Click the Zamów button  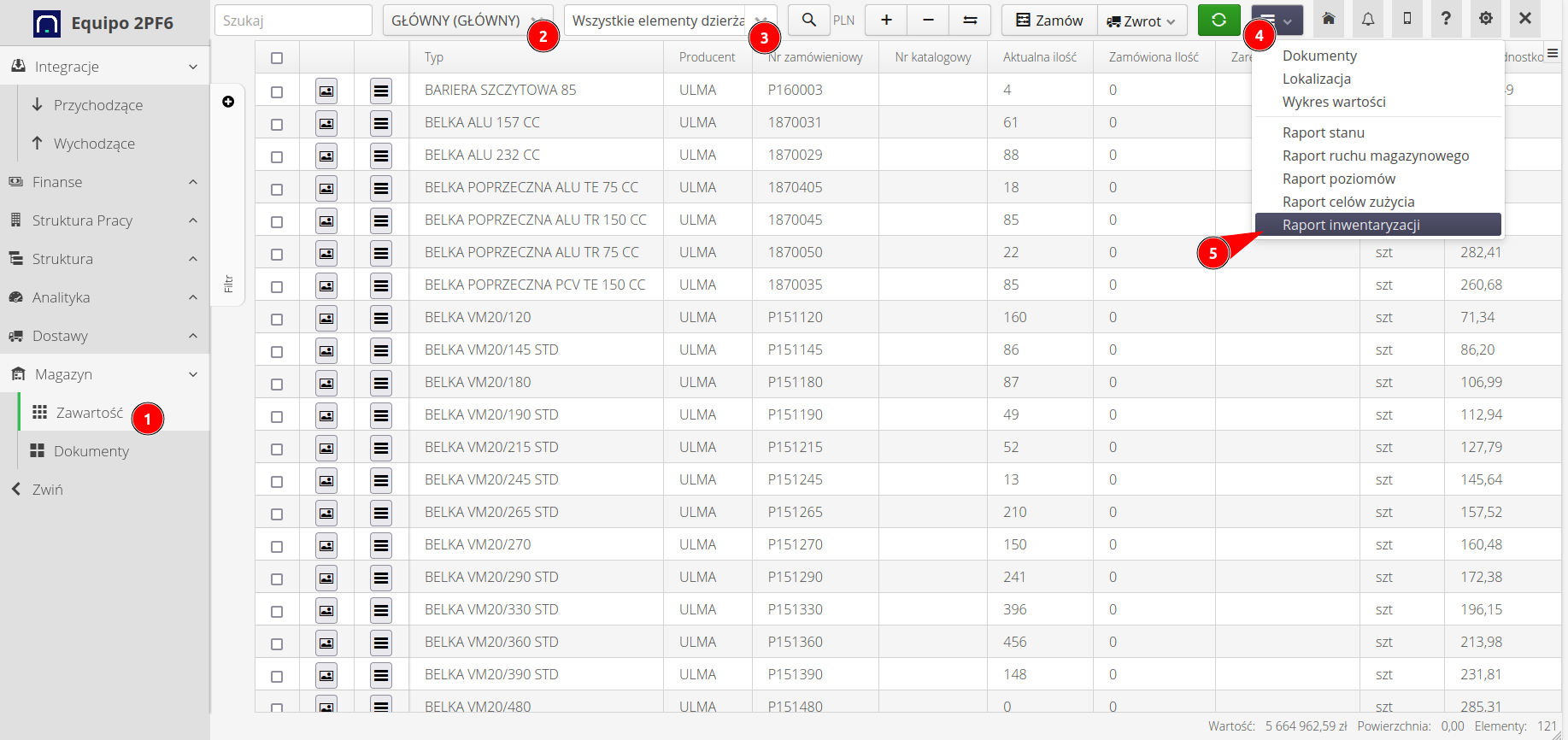point(1049,20)
